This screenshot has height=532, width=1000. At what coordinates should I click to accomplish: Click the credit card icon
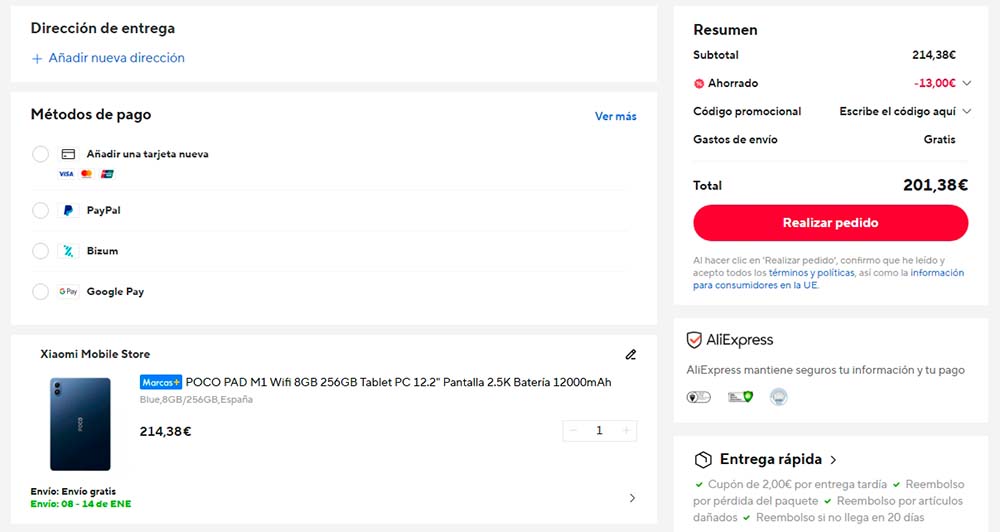[68, 155]
